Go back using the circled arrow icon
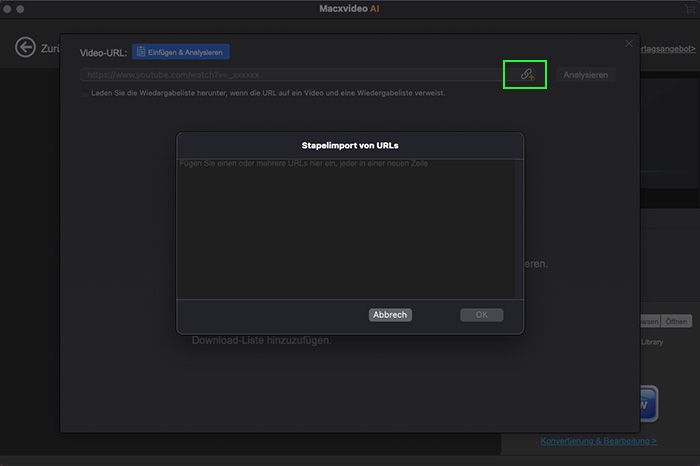Screen dimensions: 700x466 [x=26, y=48]
